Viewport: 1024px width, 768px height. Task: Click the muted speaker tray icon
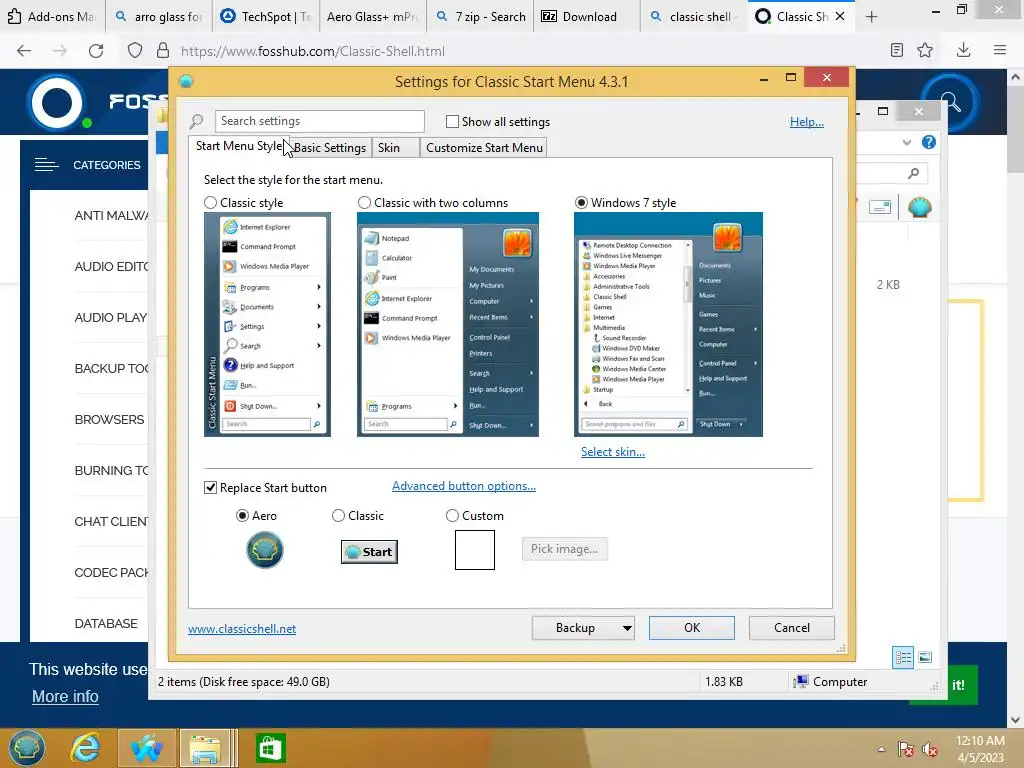click(930, 750)
